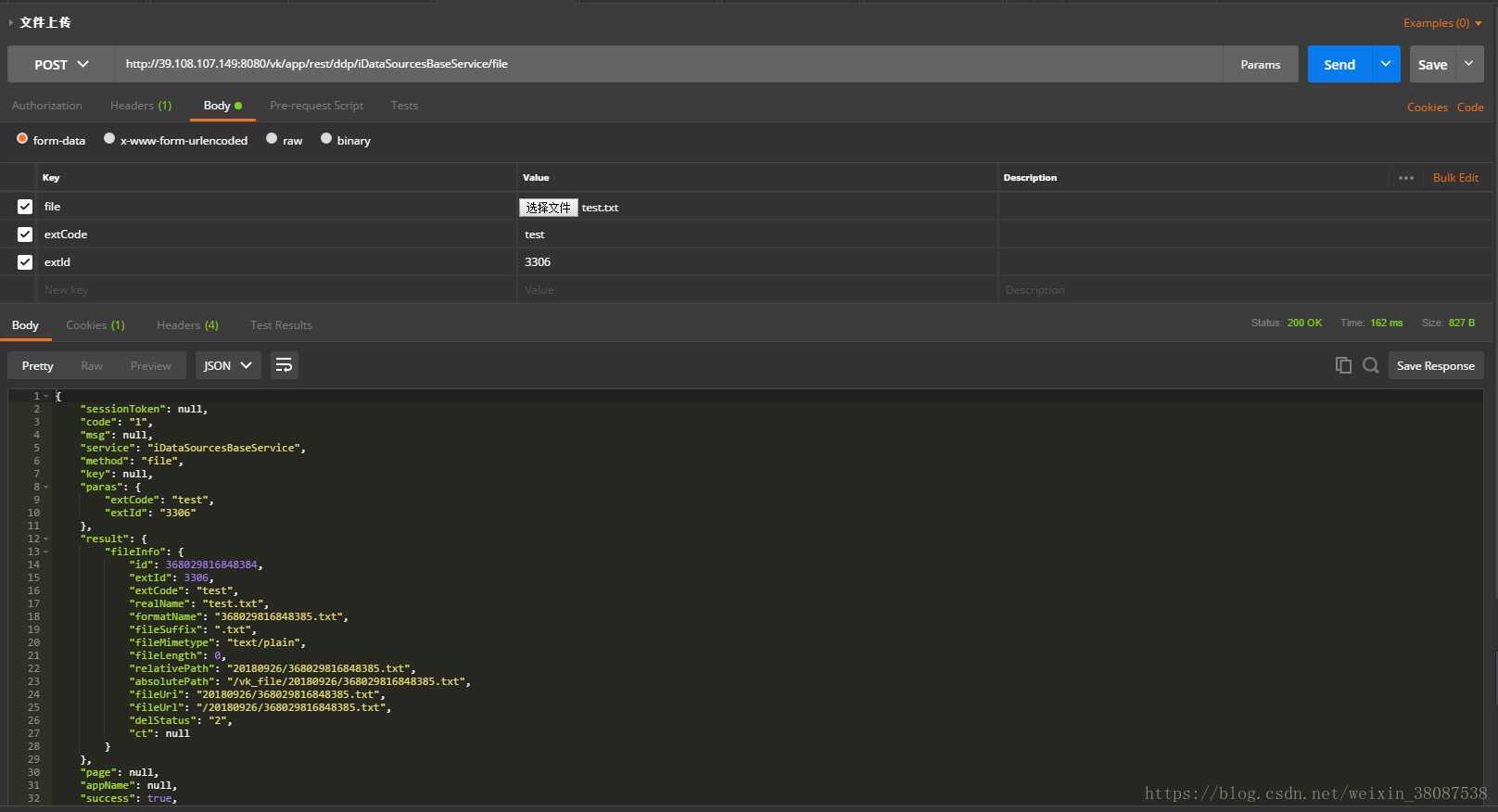Select the response Body tab
Screen dimensions: 1498x812
pyautogui.click(x=25, y=325)
